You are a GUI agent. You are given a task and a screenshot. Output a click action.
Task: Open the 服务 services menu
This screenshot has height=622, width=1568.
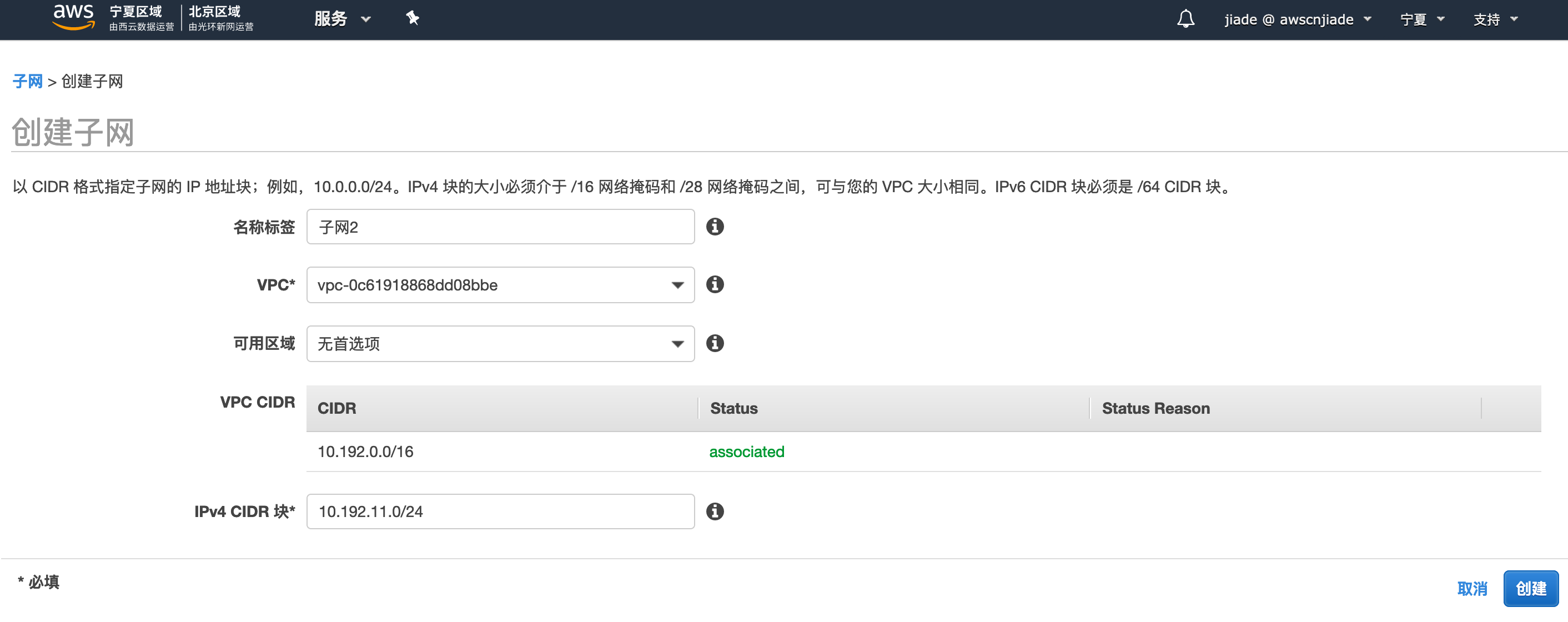(342, 19)
